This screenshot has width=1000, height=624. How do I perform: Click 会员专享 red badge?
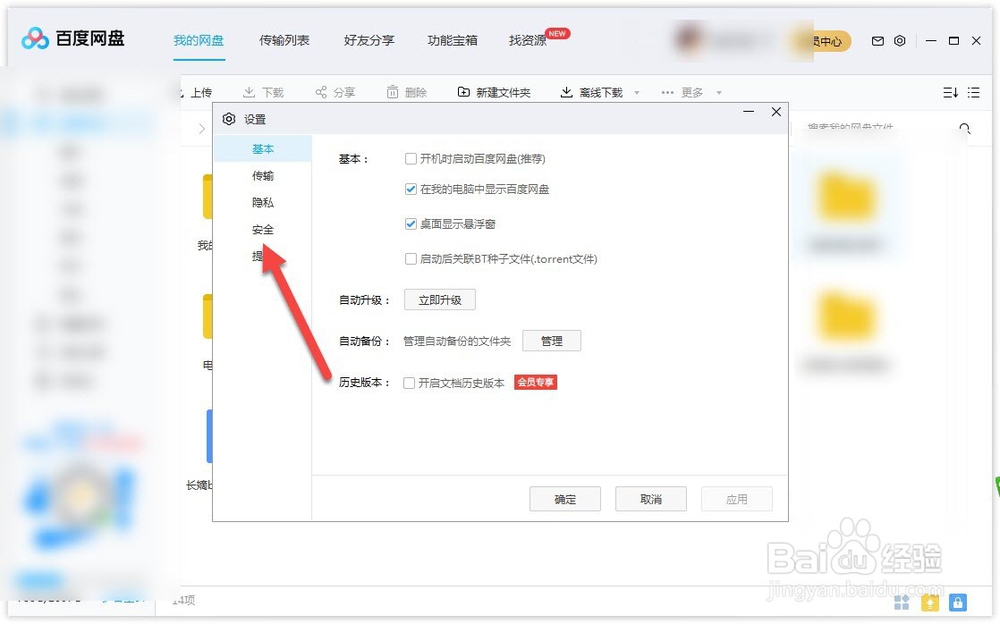535,382
